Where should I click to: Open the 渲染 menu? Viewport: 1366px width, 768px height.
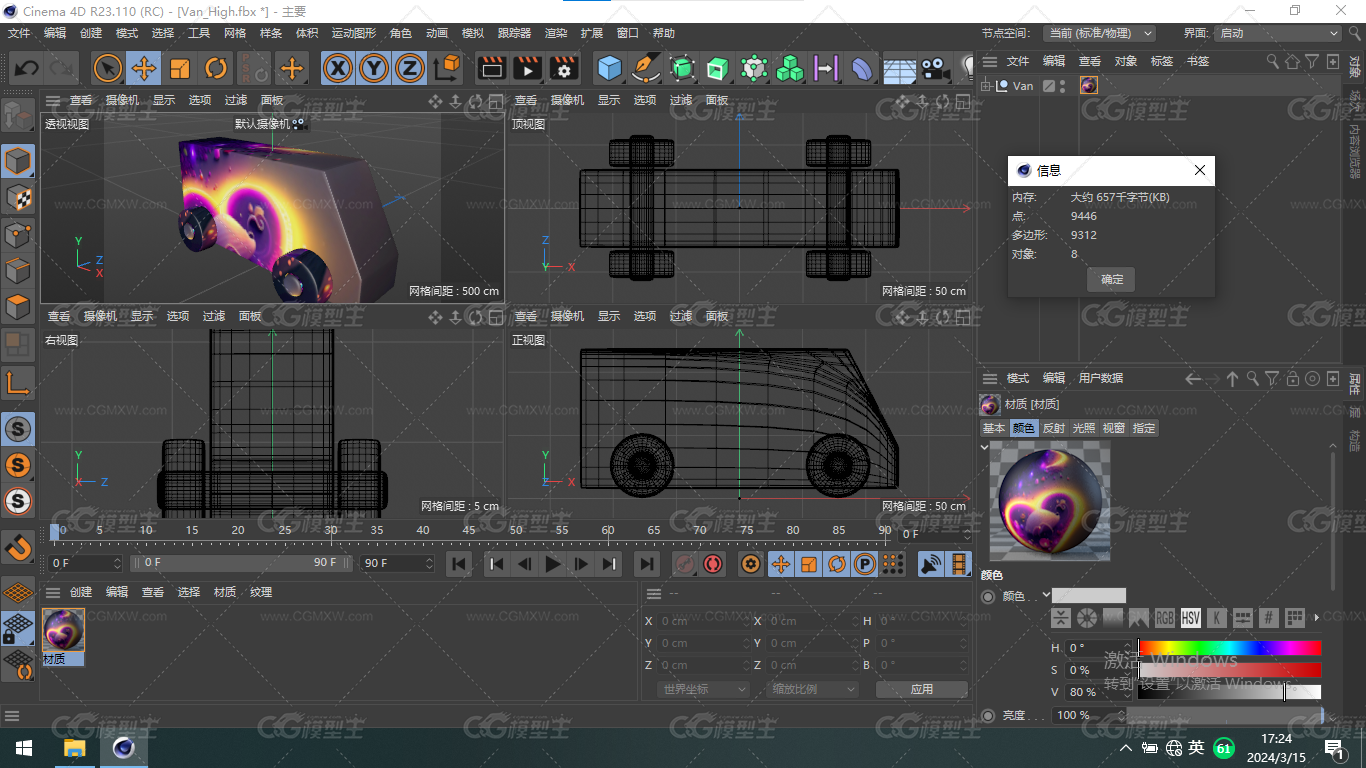click(556, 33)
